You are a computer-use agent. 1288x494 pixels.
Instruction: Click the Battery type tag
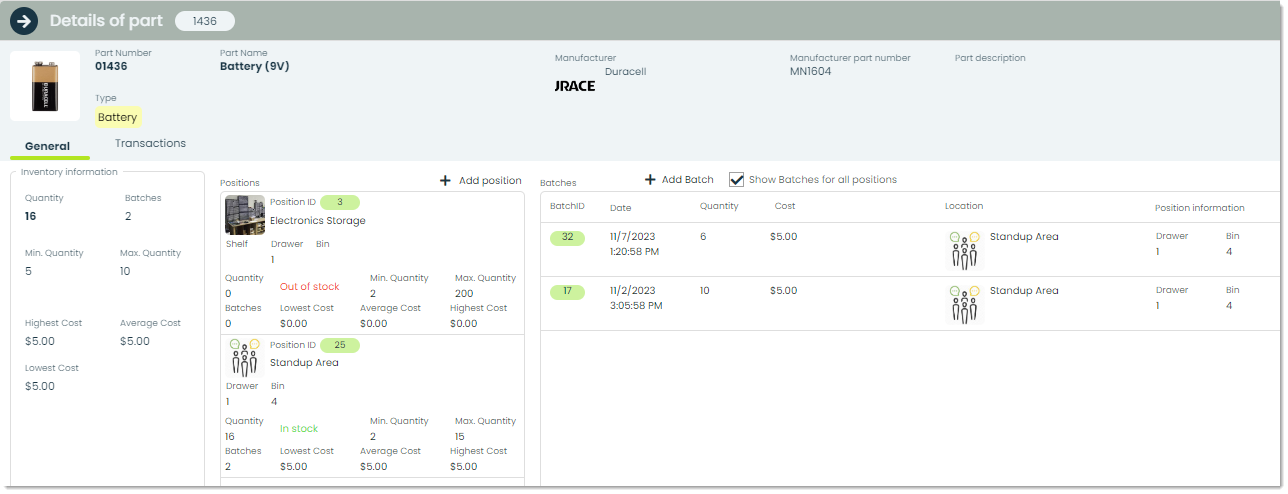[x=118, y=118]
